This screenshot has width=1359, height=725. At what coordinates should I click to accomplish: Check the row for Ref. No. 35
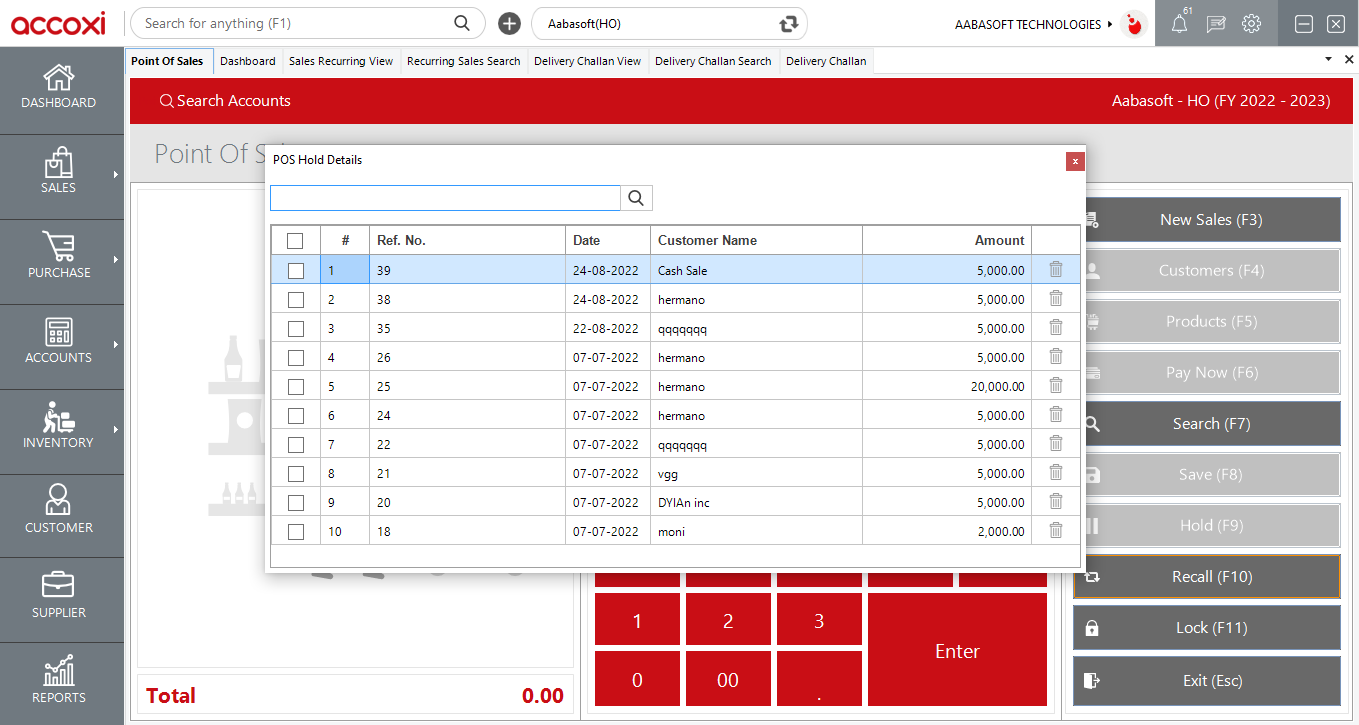295,328
